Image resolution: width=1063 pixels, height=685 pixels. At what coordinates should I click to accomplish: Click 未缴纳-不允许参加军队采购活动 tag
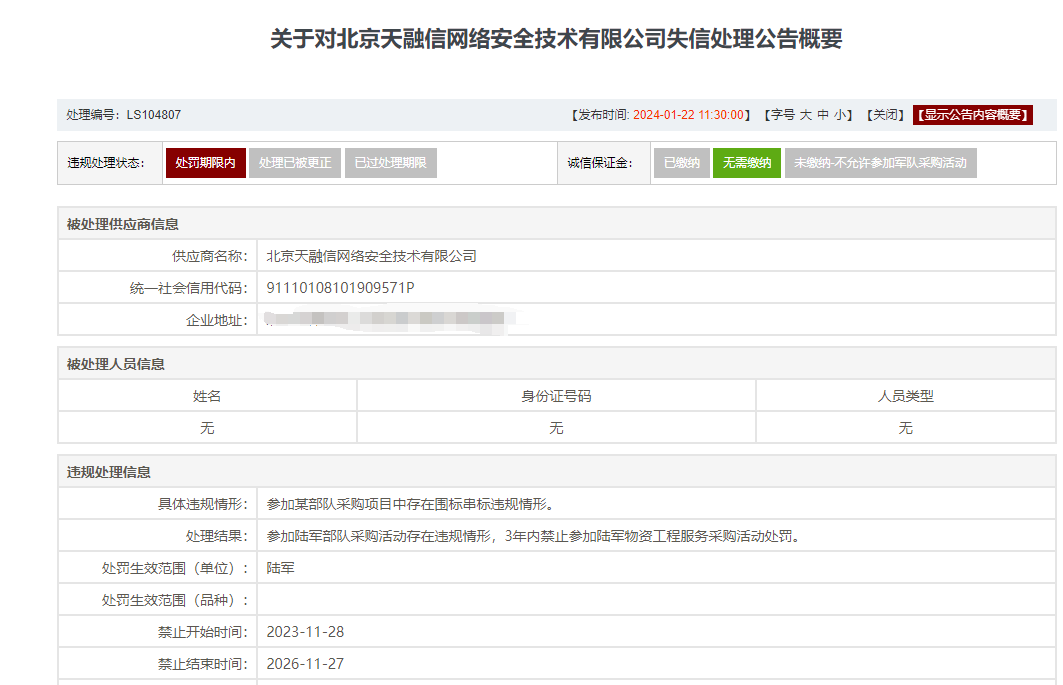click(881, 163)
